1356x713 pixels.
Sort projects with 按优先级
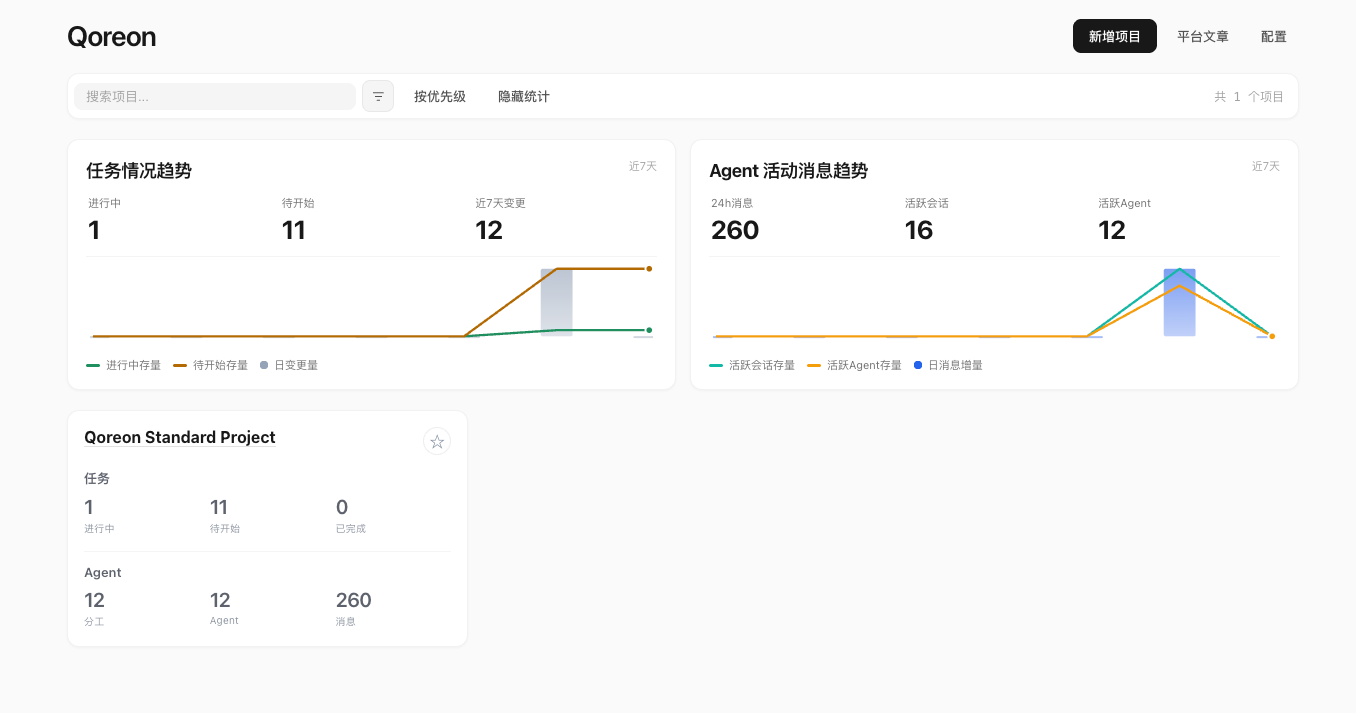pos(440,96)
